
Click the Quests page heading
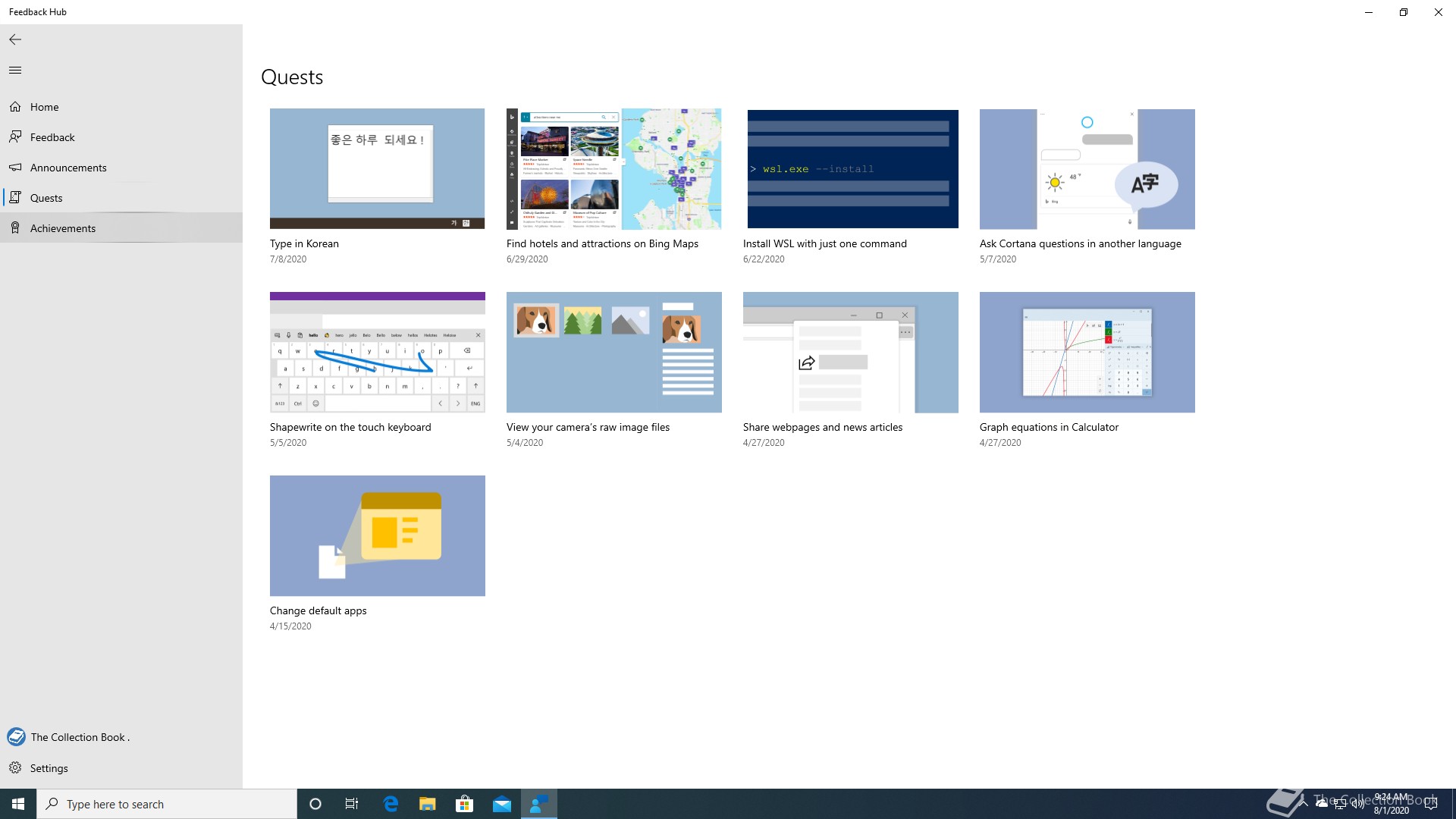pos(292,77)
